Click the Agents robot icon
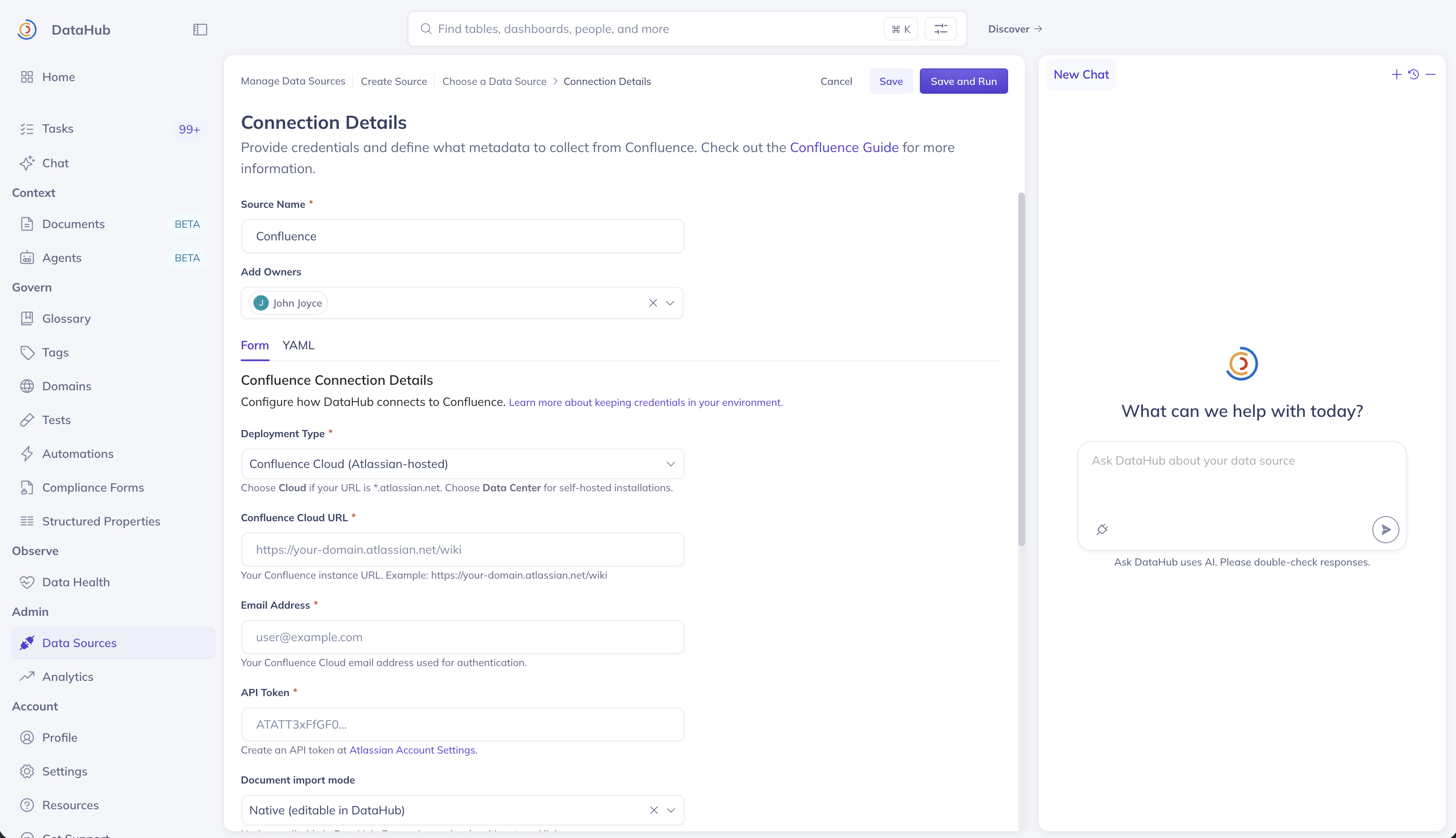 pos(27,258)
